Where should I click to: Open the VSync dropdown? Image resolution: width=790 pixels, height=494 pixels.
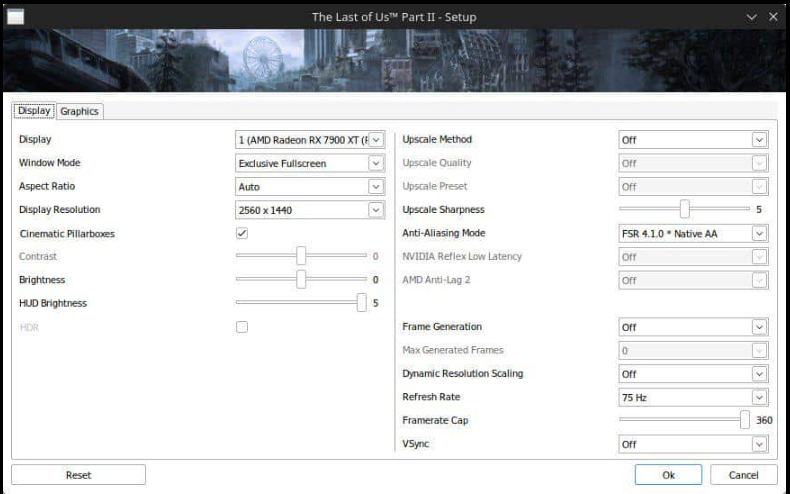(693, 444)
